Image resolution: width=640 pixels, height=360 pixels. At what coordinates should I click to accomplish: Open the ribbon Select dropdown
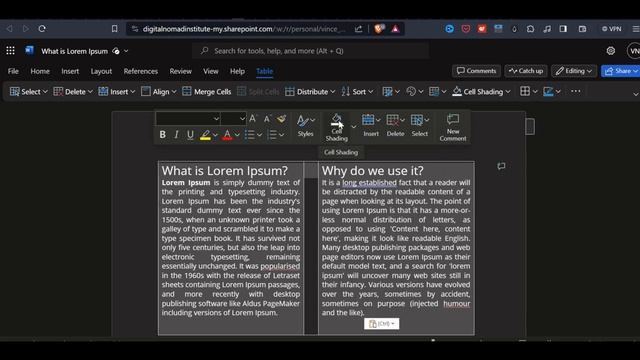[29, 91]
